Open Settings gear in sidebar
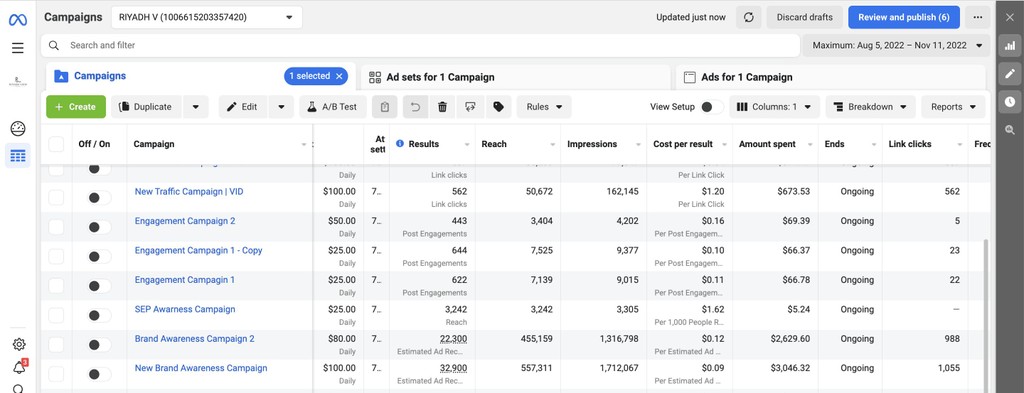 [19, 344]
